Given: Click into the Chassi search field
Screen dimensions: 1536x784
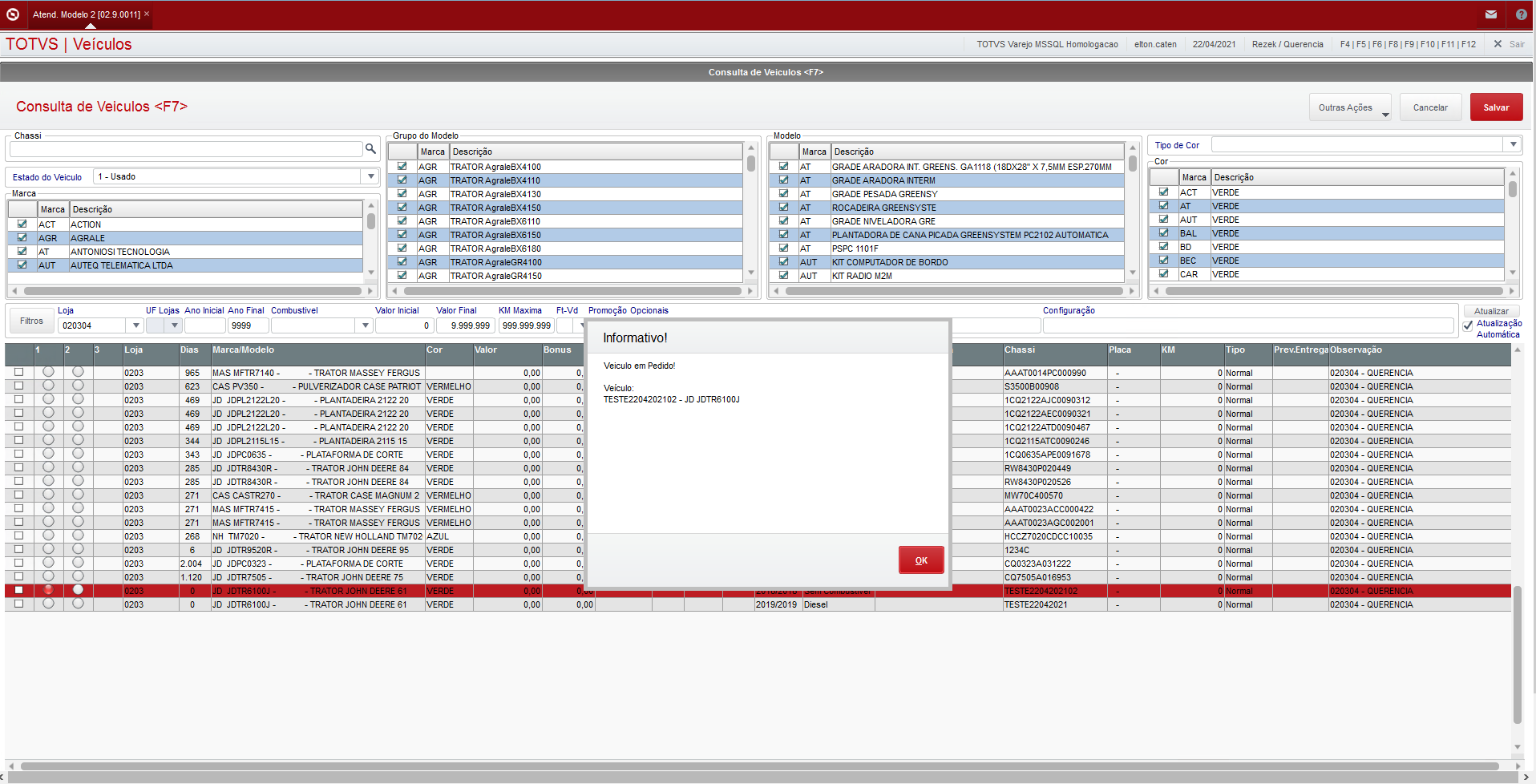Looking at the screenshot, I should (186, 149).
